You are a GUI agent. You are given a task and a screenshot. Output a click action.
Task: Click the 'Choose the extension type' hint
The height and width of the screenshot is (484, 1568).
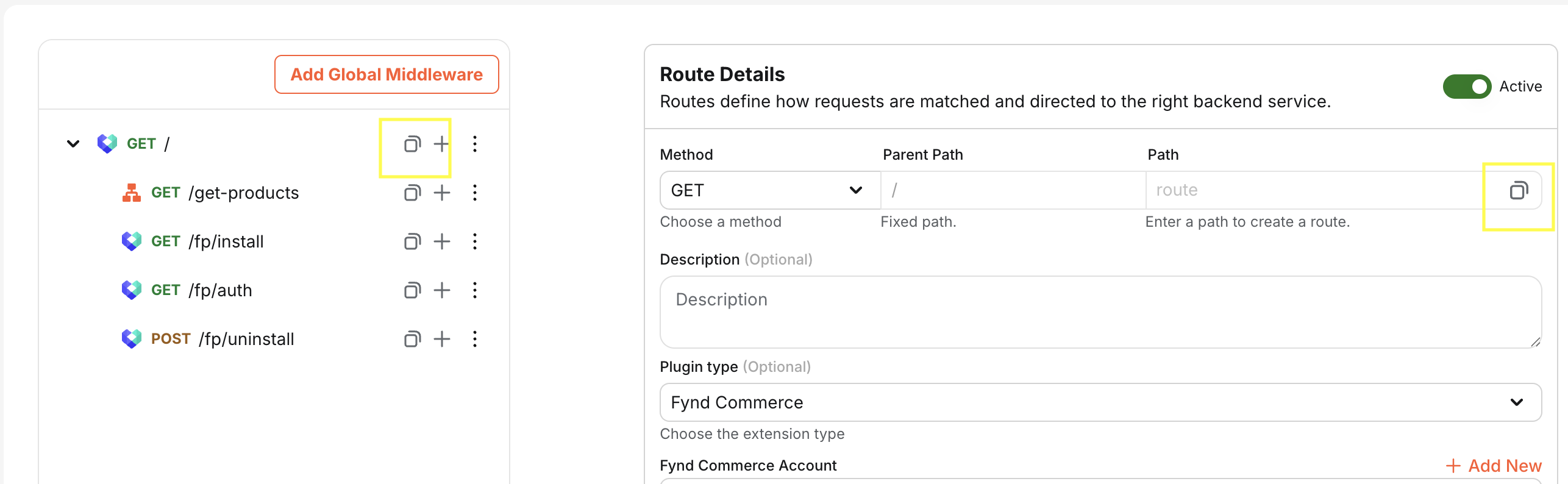click(752, 434)
